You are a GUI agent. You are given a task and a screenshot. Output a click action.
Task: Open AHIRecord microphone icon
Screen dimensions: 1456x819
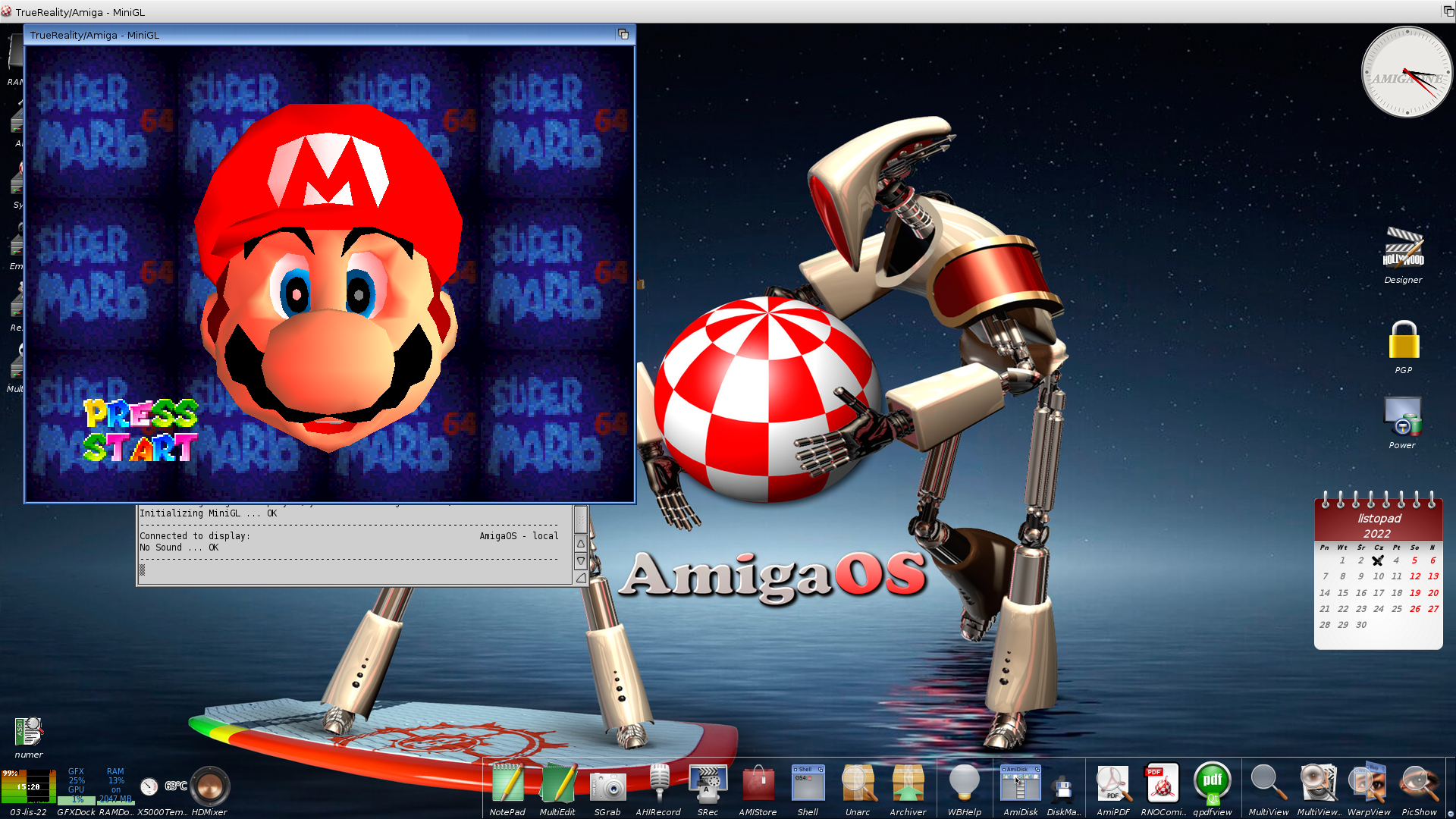658,783
